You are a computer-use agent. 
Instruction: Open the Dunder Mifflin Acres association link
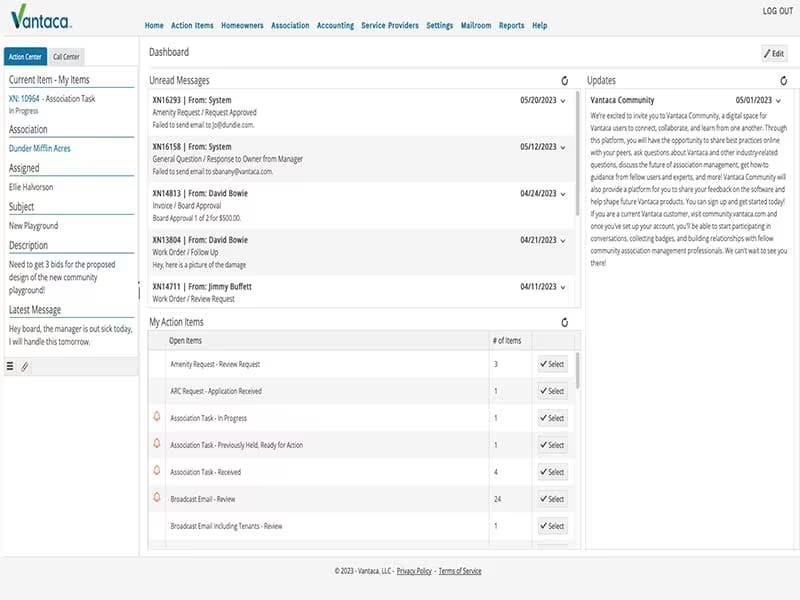point(39,148)
